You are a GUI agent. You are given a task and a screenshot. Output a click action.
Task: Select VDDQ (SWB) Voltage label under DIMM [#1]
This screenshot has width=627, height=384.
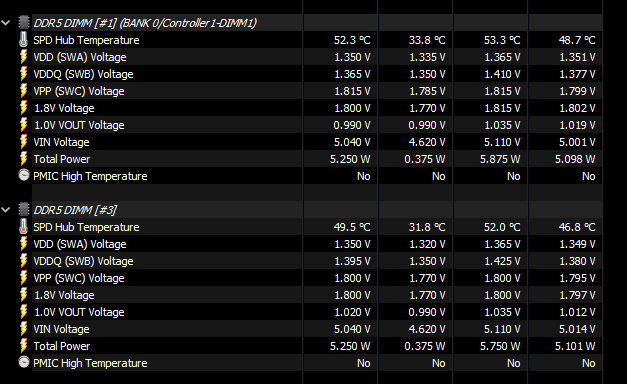[83, 74]
